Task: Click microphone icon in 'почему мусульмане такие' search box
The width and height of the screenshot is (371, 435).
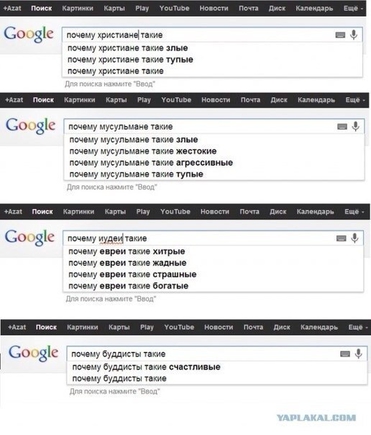Action: point(356,126)
